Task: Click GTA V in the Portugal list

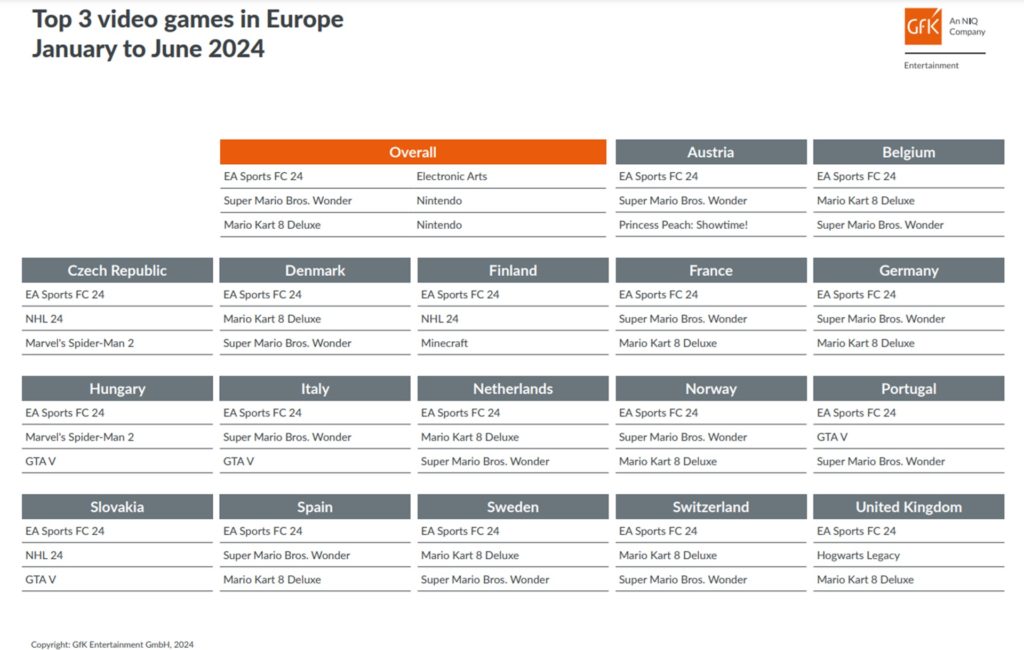Action: (832, 437)
